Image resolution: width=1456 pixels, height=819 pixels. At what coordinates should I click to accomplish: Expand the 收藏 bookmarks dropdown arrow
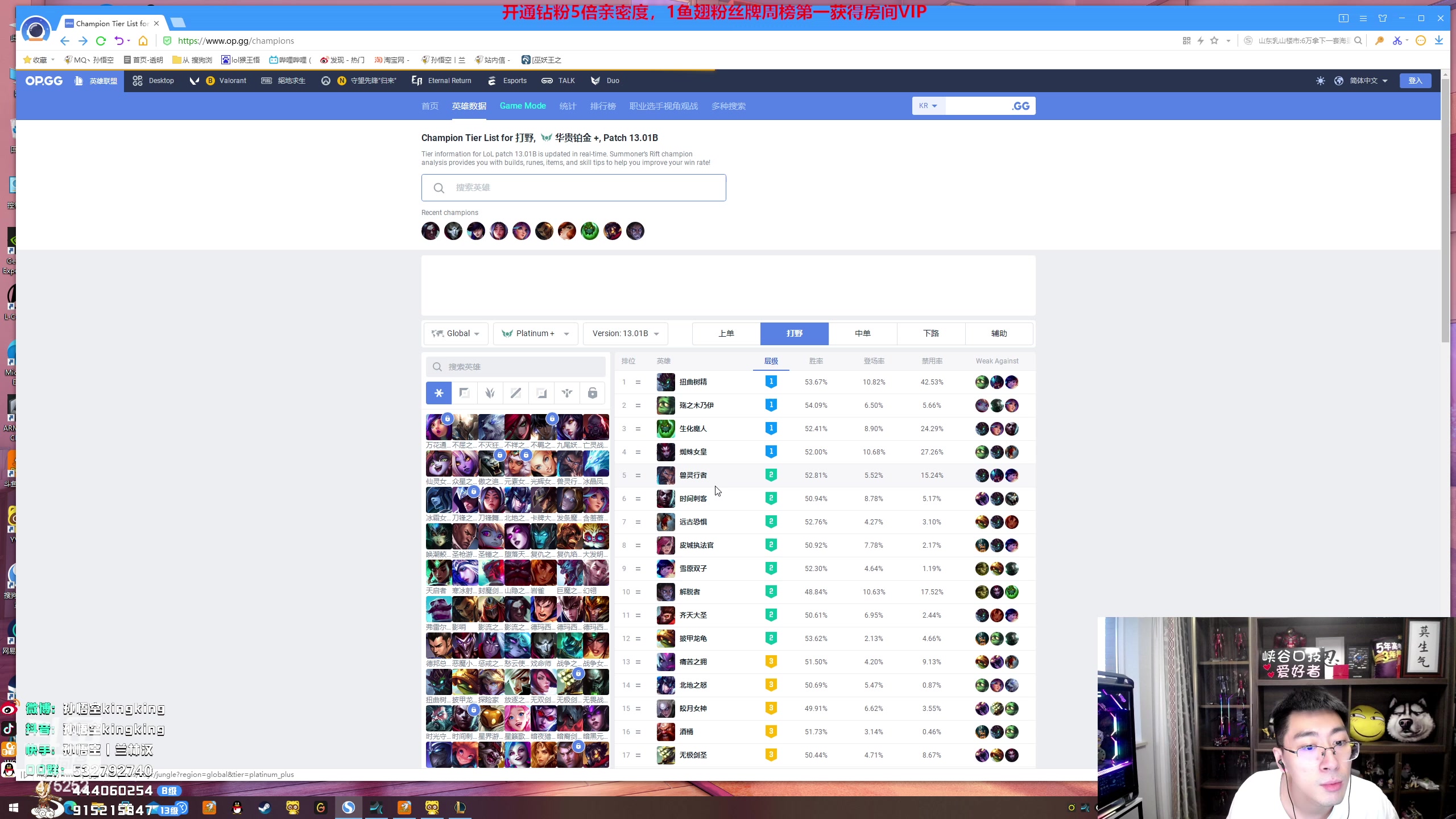[53, 60]
